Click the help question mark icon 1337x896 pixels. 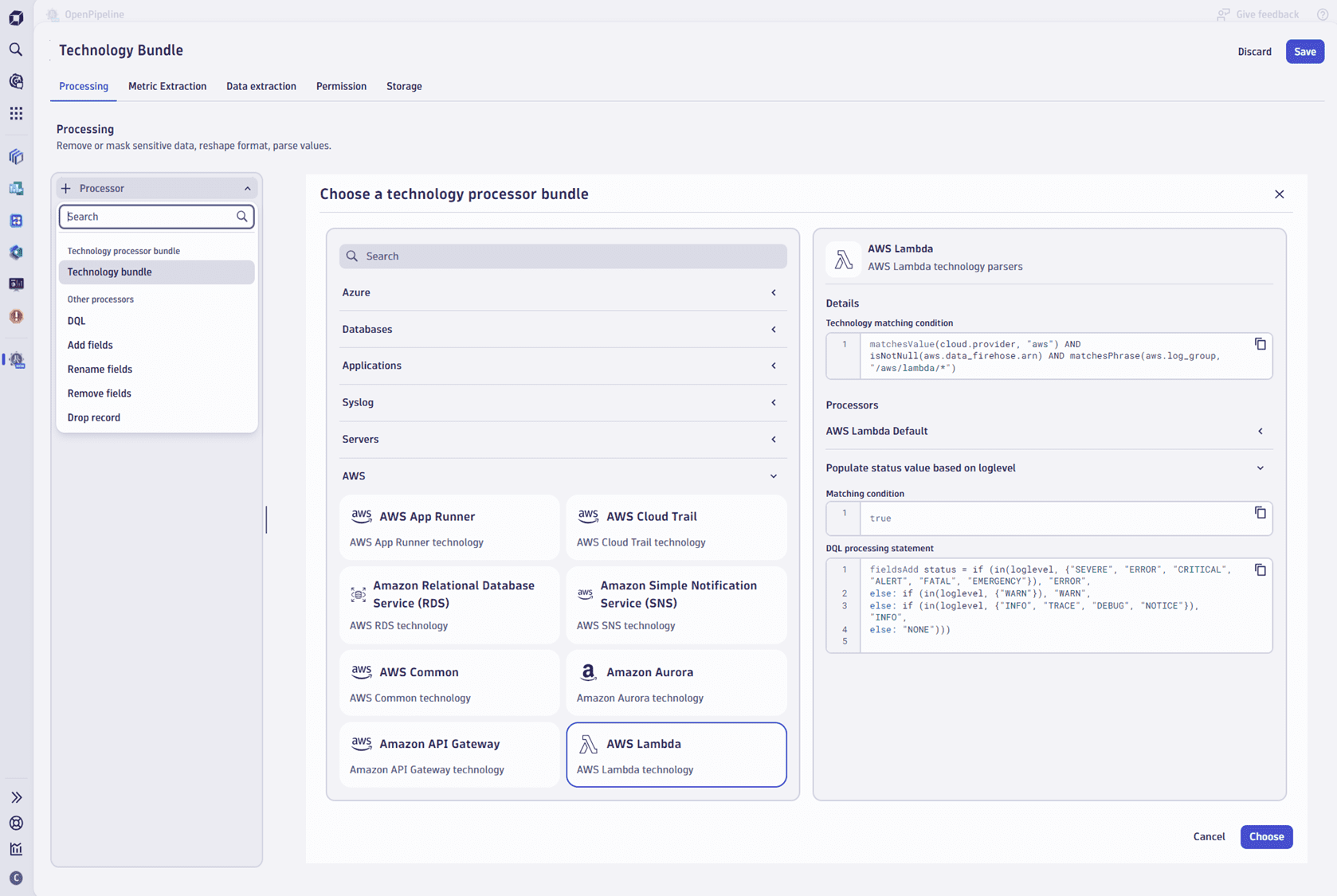[1323, 14]
